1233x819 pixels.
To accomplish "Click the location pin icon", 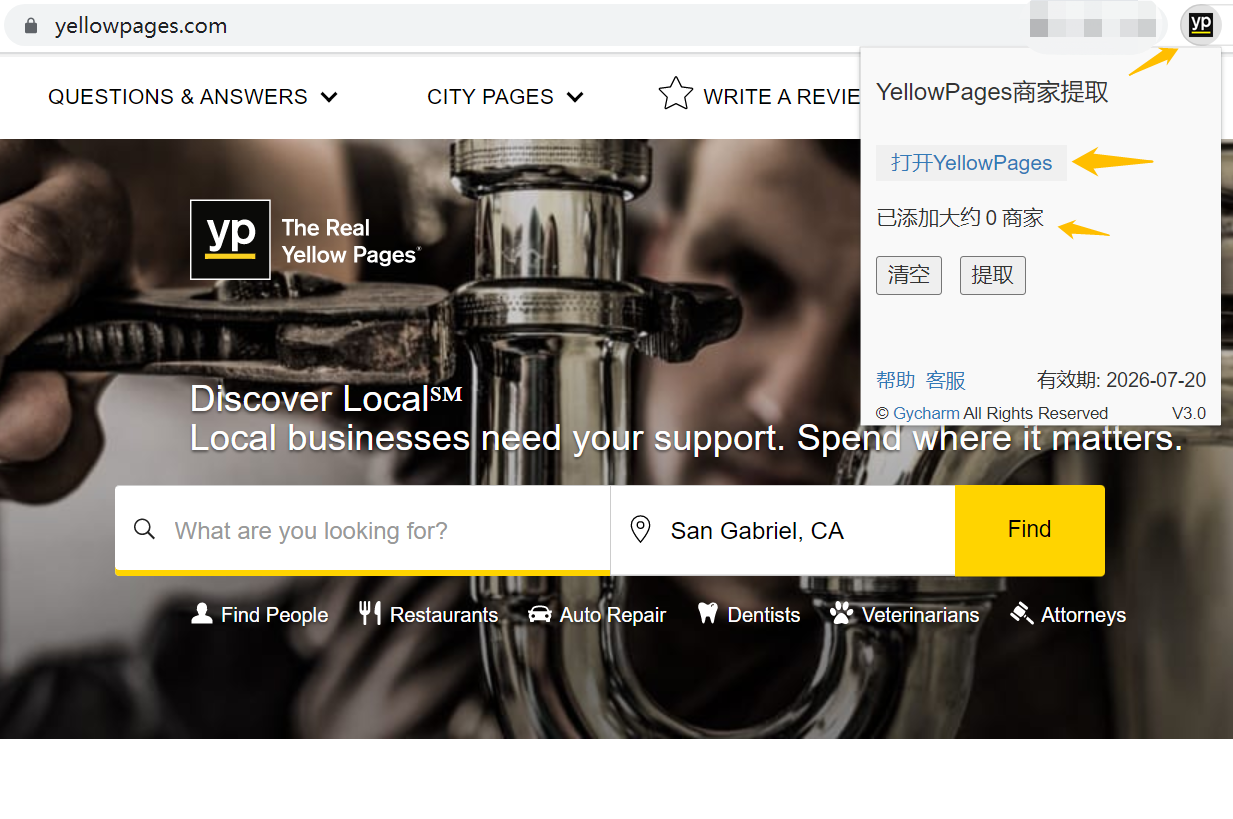I will click(x=641, y=530).
